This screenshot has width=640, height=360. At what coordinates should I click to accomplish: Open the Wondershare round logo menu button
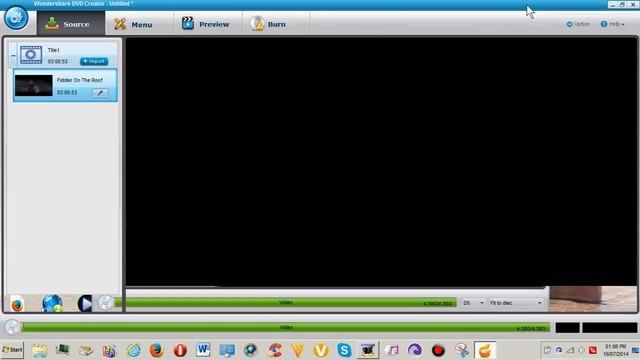pyautogui.click(x=16, y=18)
